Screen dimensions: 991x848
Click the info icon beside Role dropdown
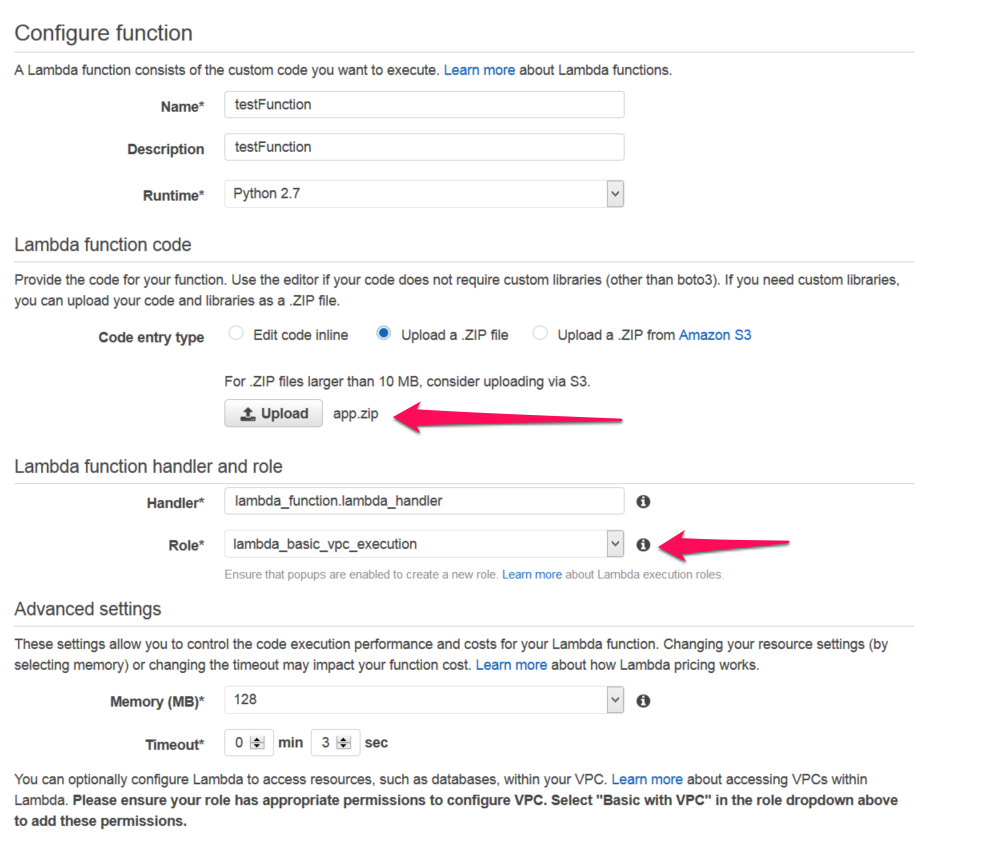(643, 545)
